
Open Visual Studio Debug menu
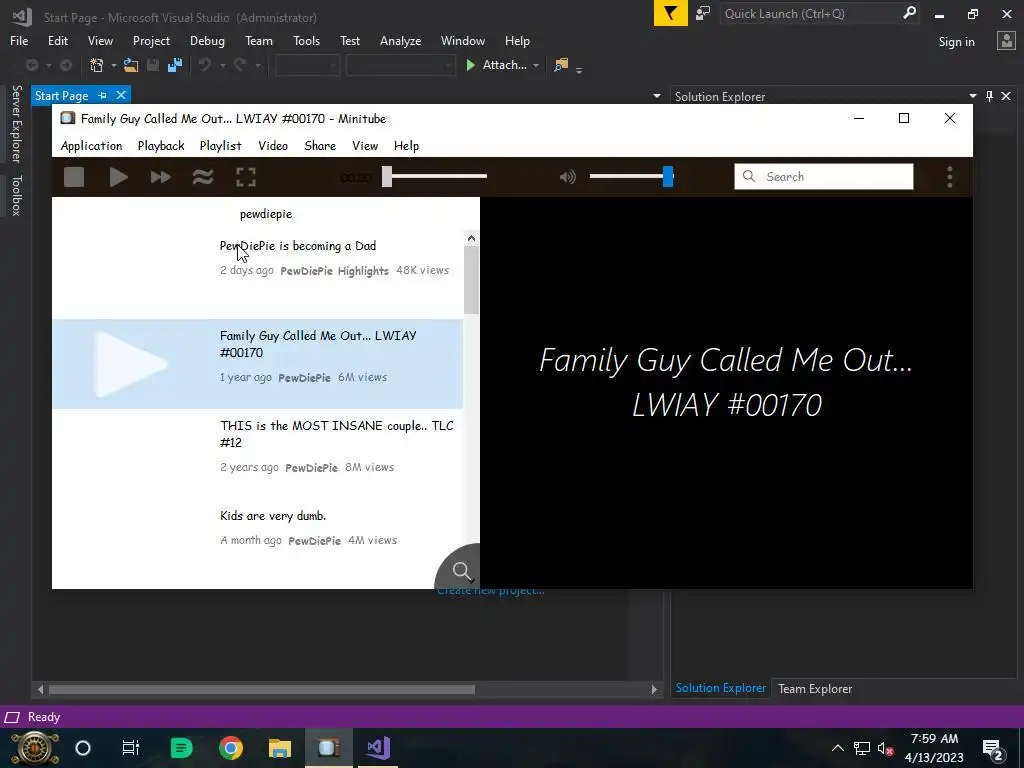pos(207,40)
